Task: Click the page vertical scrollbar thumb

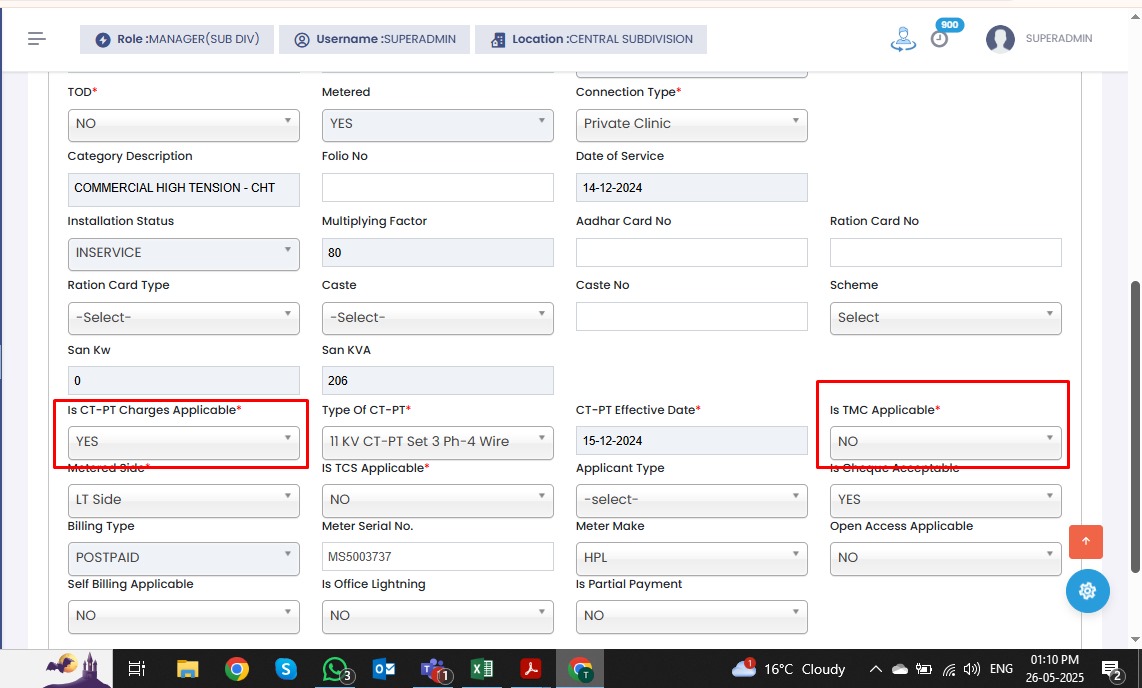Action: [1135, 426]
